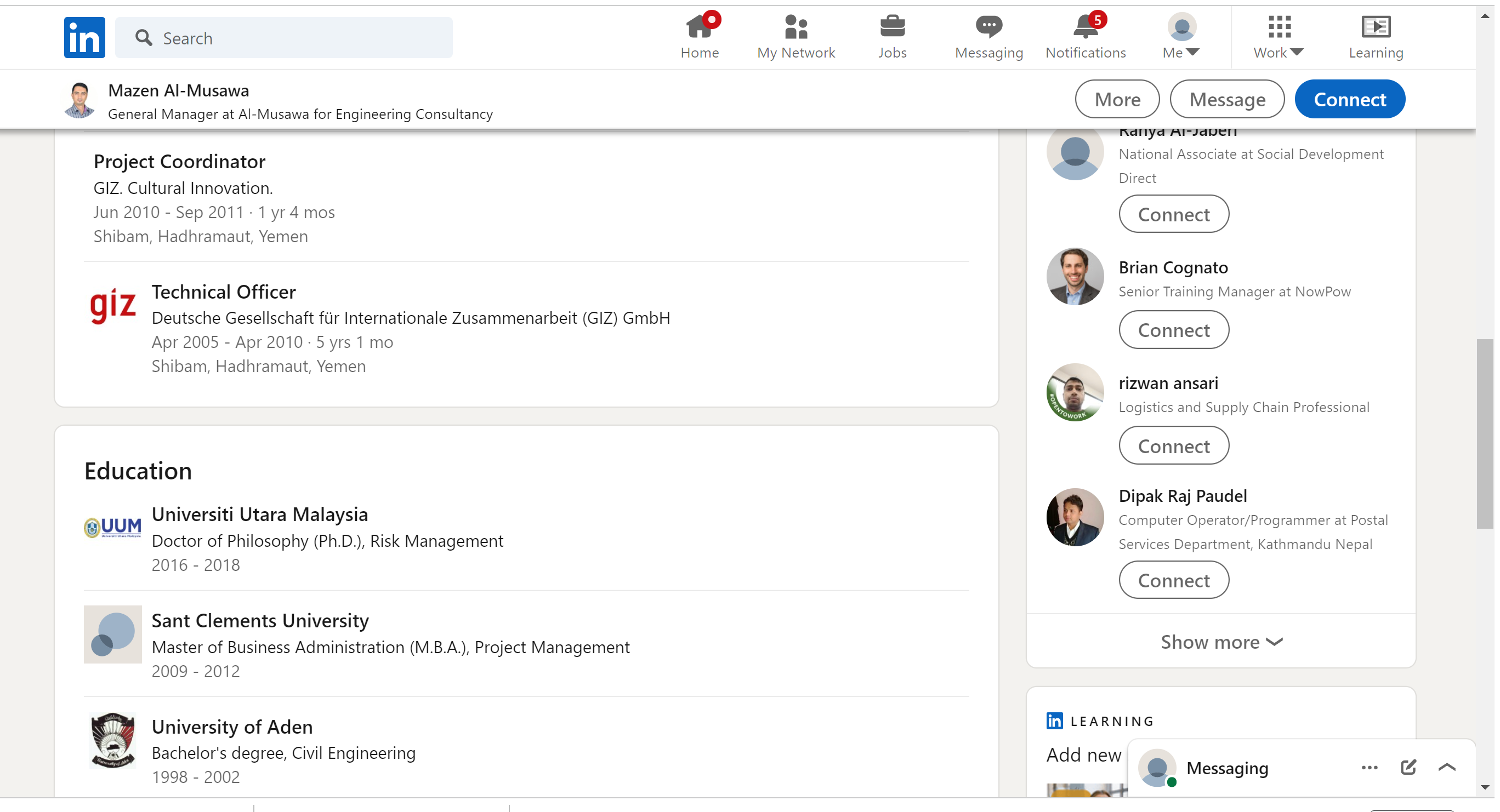Open Messaging speech bubble icon
Screen dimensions: 1500x812
pyautogui.click(x=988, y=27)
